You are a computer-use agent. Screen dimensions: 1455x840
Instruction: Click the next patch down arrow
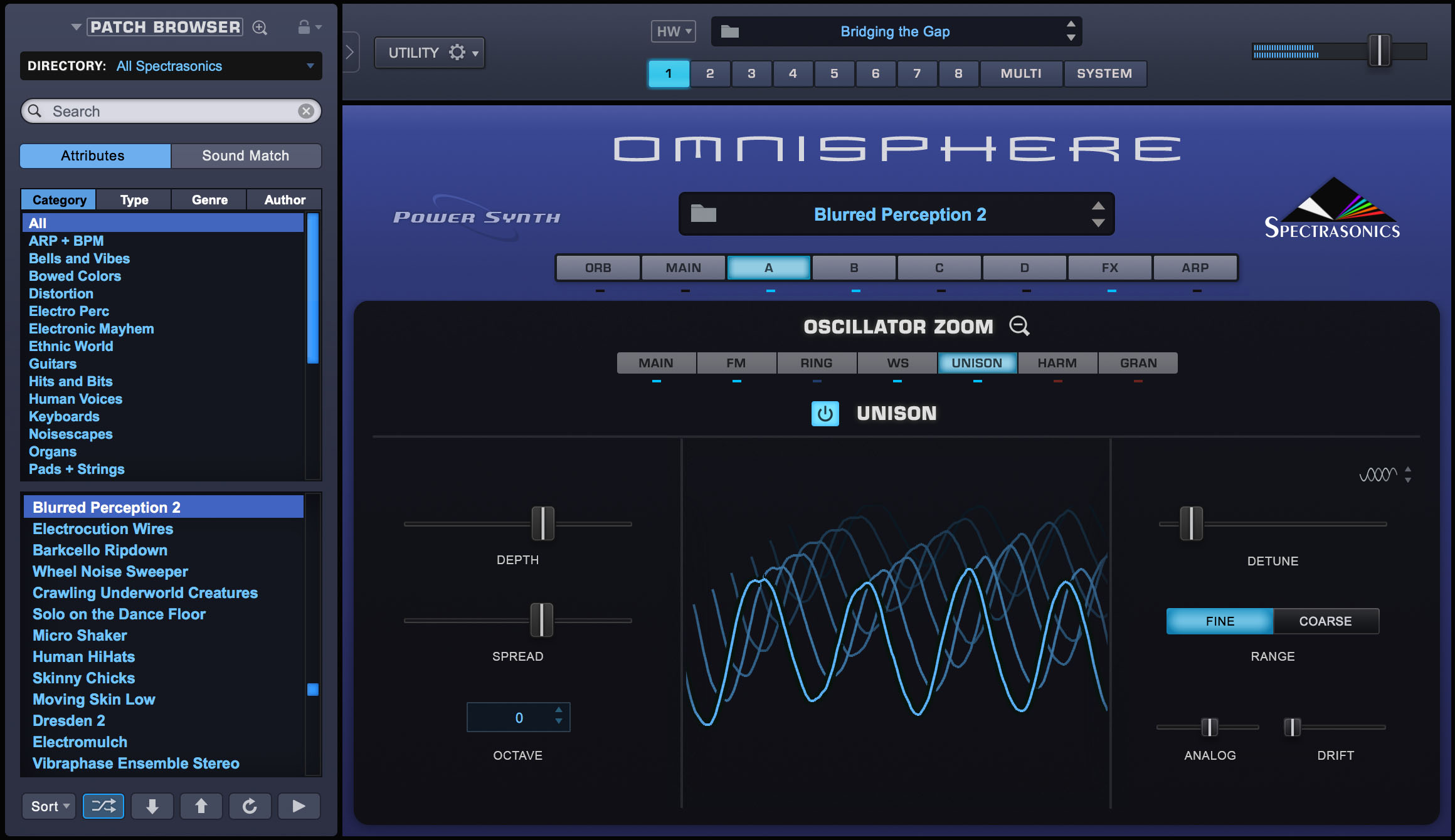[152, 806]
